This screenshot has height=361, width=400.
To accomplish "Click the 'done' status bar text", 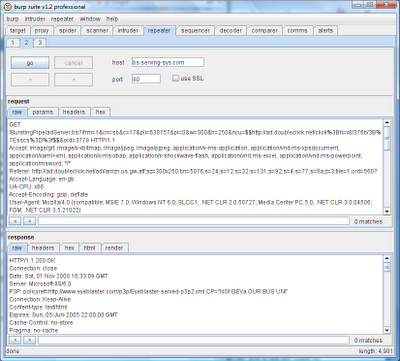I will [13, 351].
